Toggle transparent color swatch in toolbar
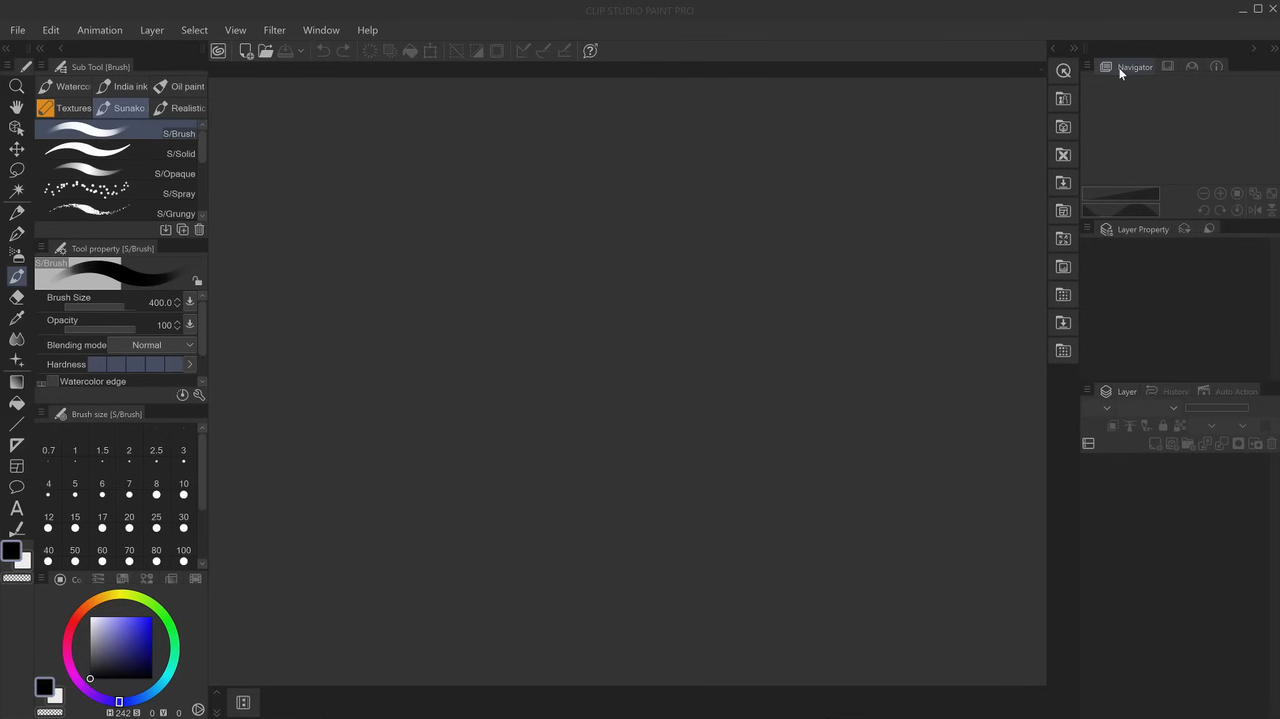This screenshot has width=1280, height=719. click(16, 578)
